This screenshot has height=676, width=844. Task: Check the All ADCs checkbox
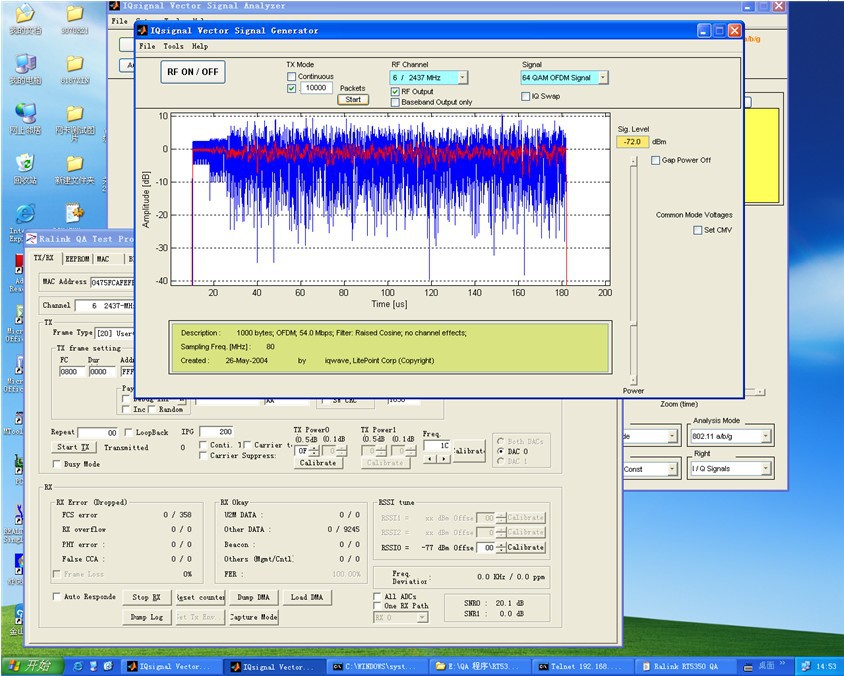[377, 596]
